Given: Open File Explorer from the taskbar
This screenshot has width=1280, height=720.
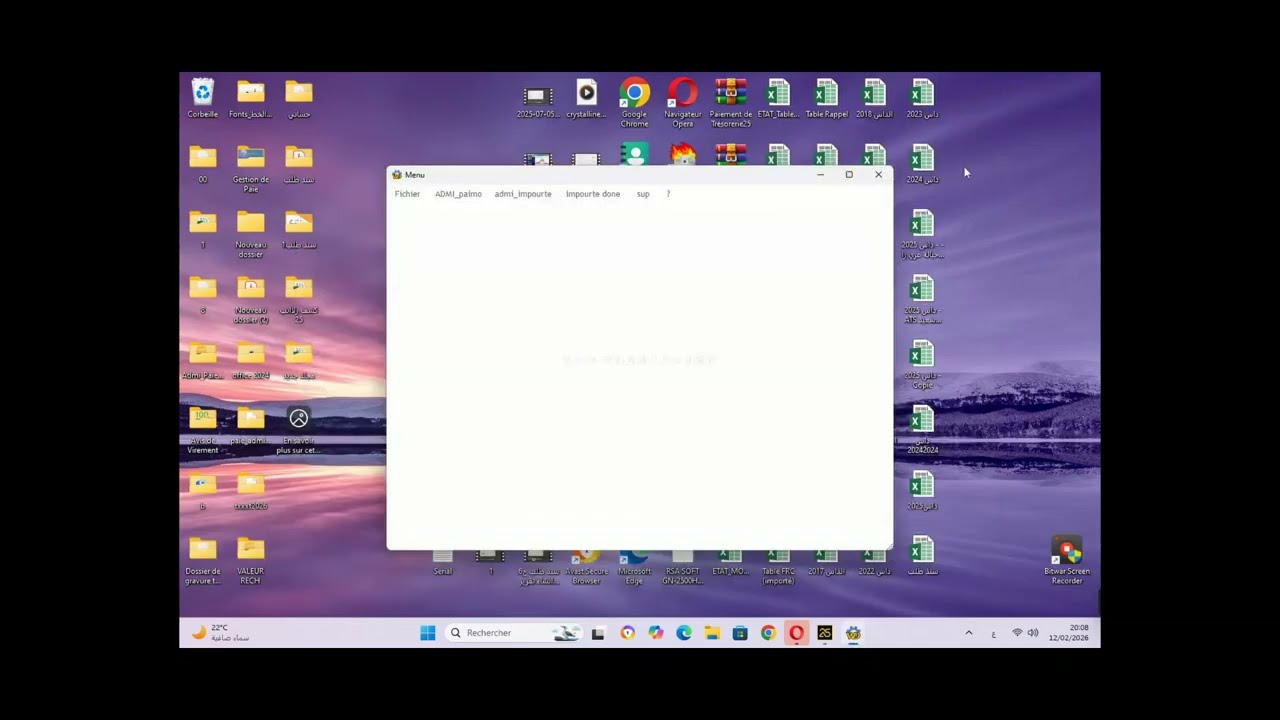Looking at the screenshot, I should [x=712, y=633].
